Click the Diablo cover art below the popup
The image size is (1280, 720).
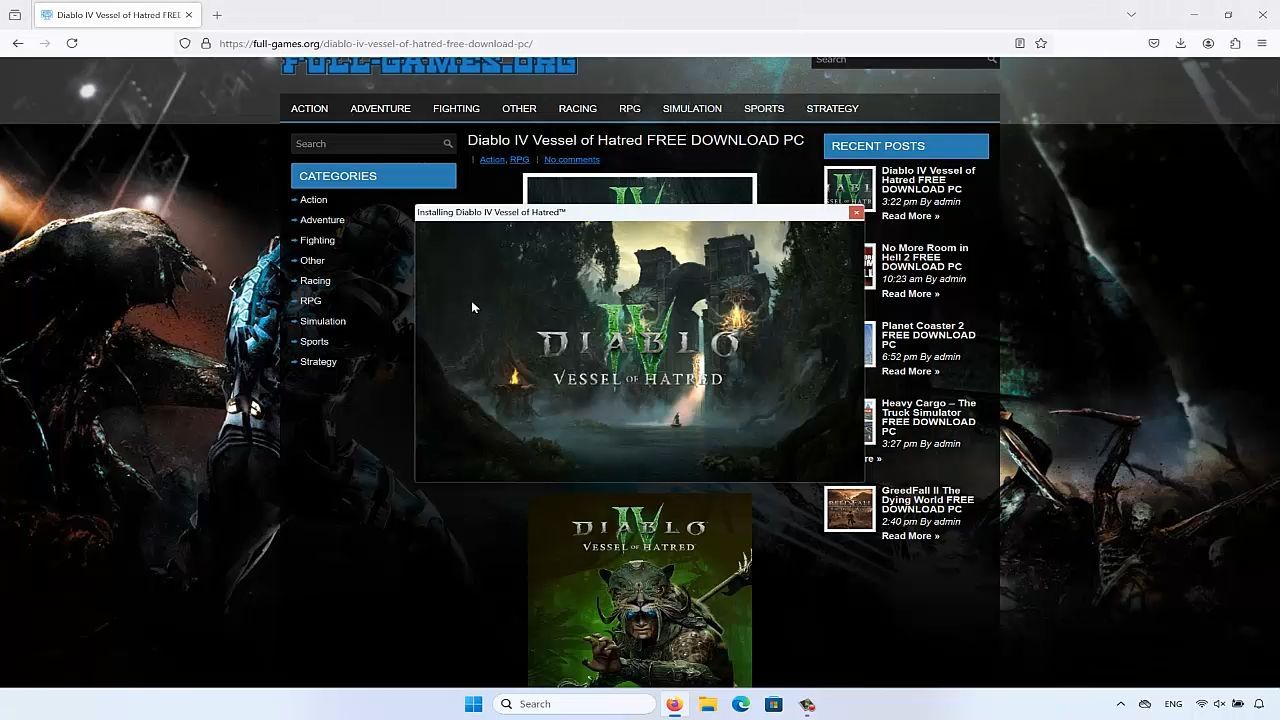point(640,590)
